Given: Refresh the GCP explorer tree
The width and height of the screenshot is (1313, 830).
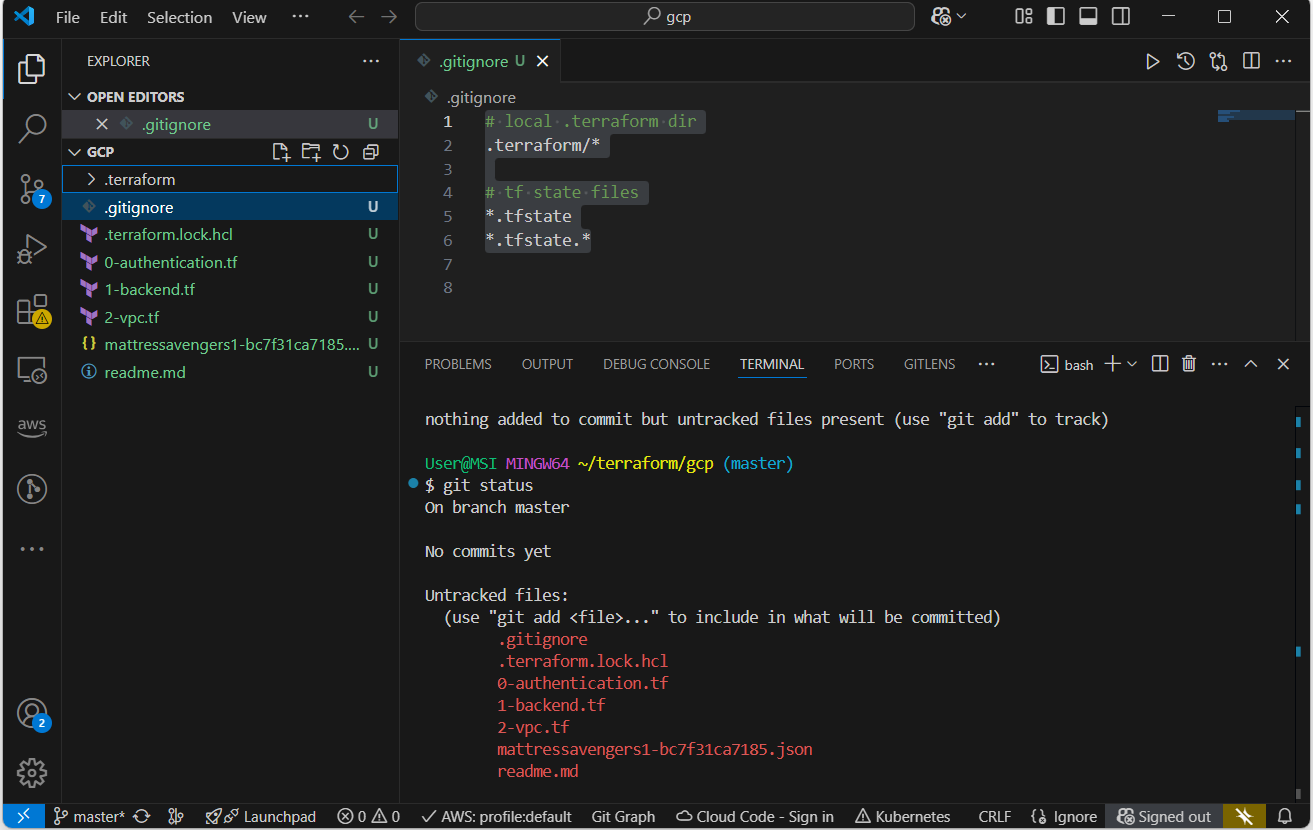Looking at the screenshot, I should click(341, 152).
